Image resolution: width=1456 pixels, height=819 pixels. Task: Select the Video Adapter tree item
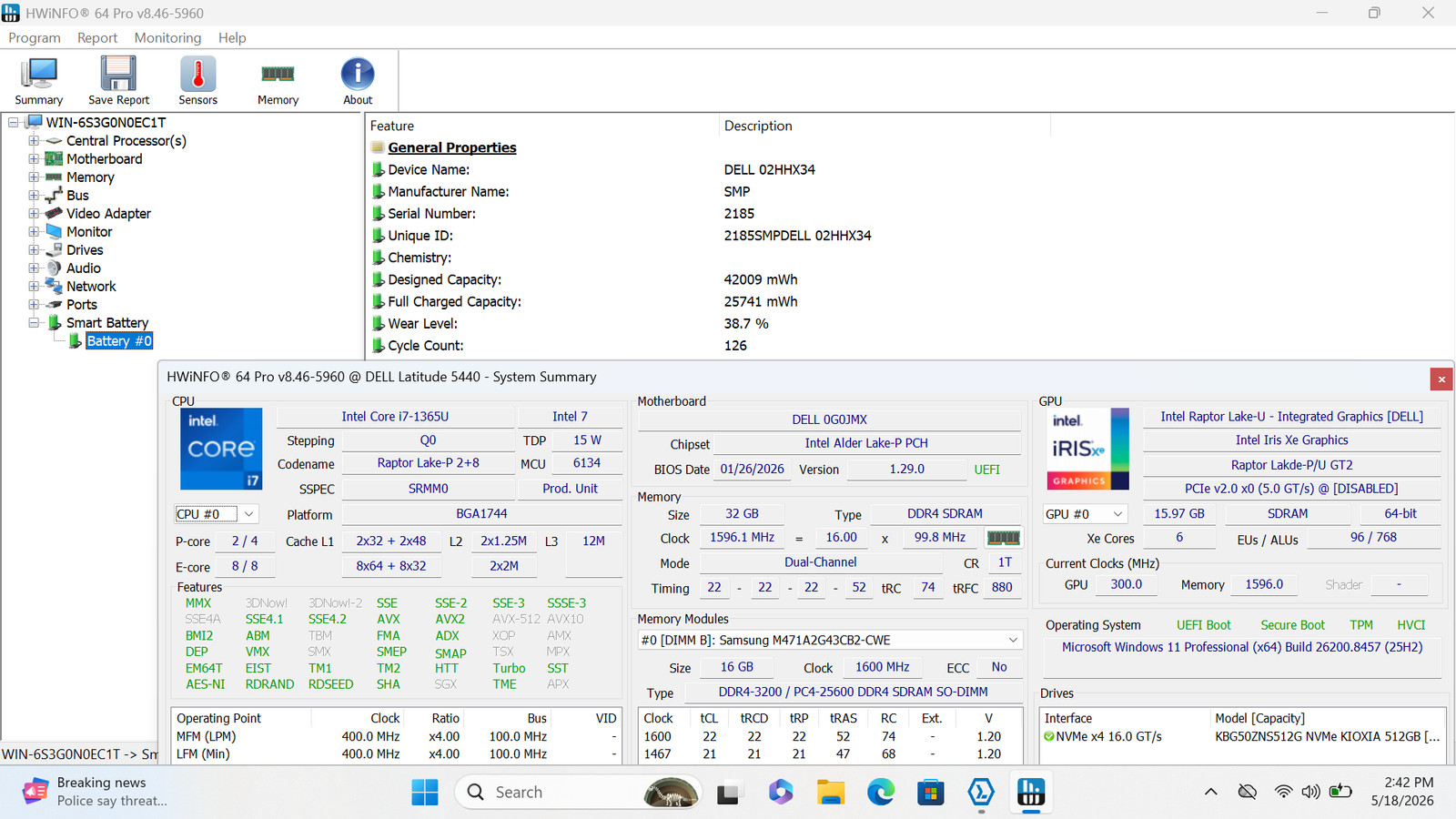point(108,214)
